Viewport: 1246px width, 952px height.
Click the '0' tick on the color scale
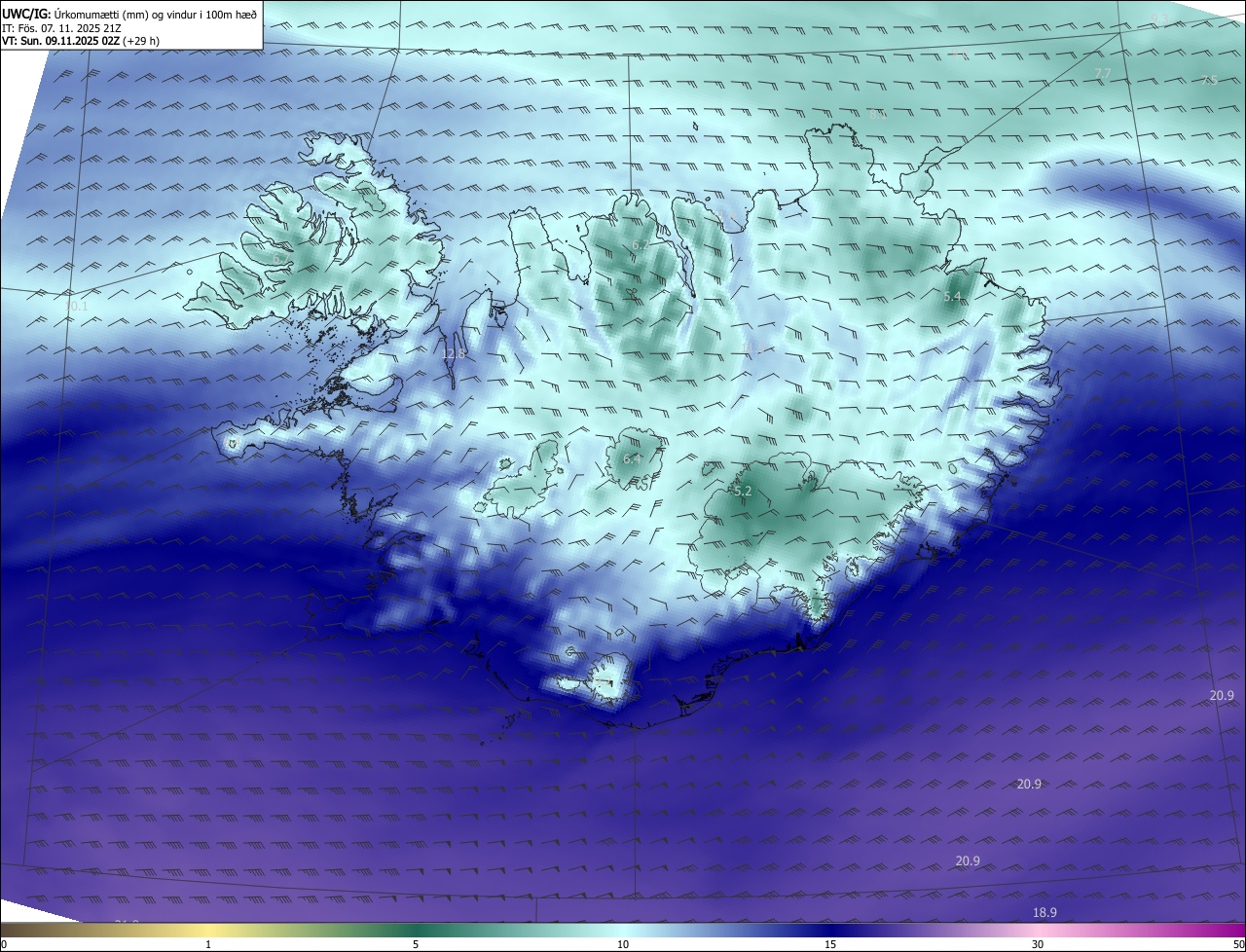(x=4, y=944)
